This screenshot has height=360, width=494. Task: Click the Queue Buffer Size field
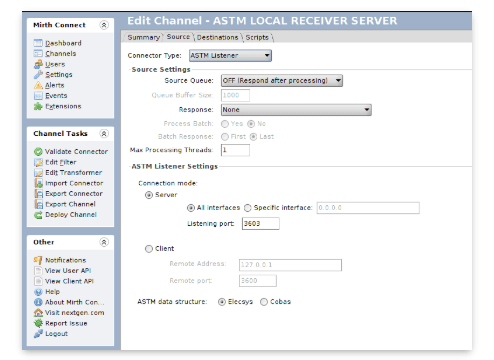tap(235, 95)
